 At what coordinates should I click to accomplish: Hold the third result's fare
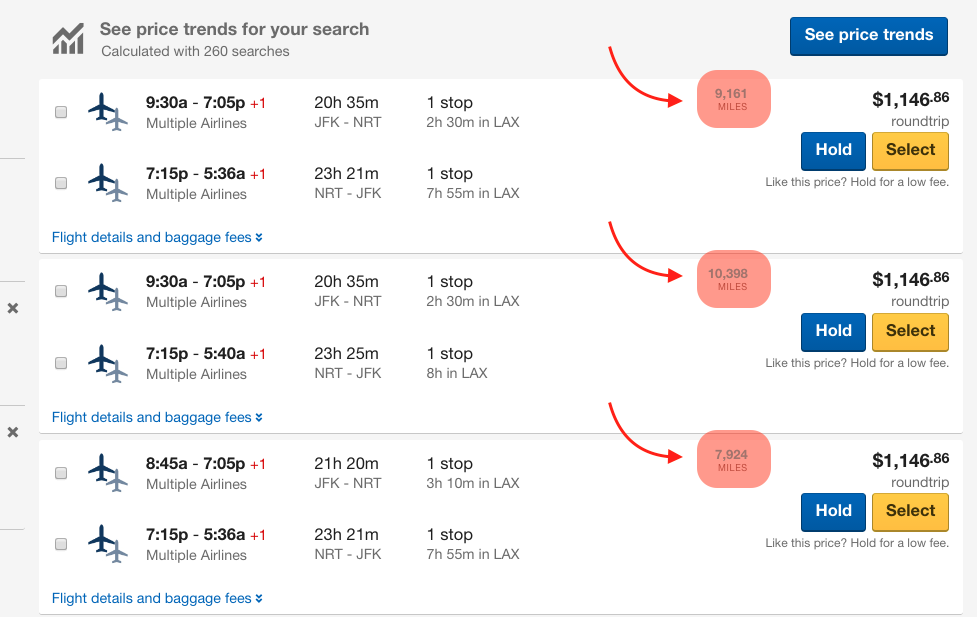click(833, 512)
